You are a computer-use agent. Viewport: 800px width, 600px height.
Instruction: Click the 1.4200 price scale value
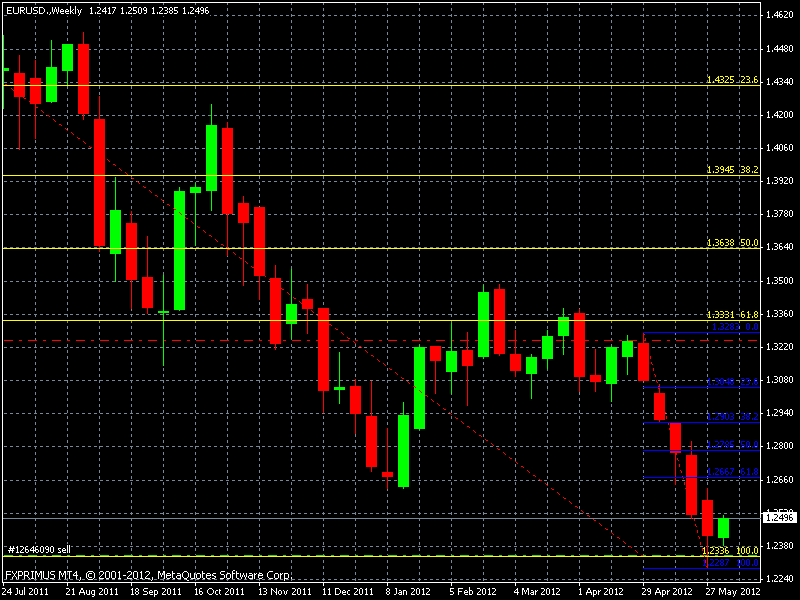780,115
